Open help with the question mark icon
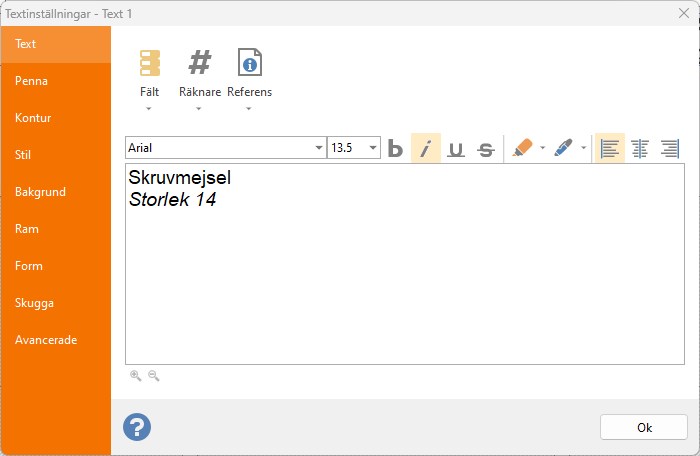Screen dimensions: 700x456 click(x=137, y=427)
